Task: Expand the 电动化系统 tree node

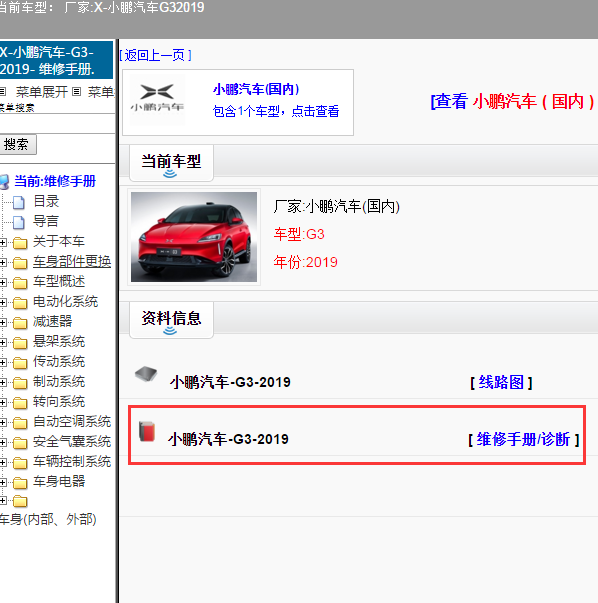Action: coord(3,302)
